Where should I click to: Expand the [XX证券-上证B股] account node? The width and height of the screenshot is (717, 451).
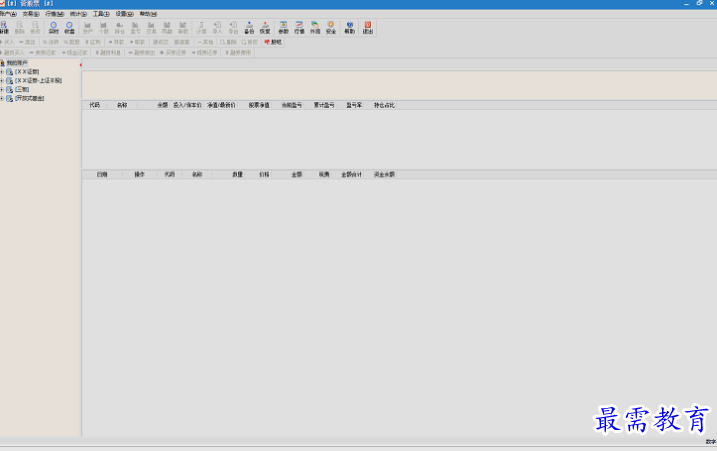[2, 81]
